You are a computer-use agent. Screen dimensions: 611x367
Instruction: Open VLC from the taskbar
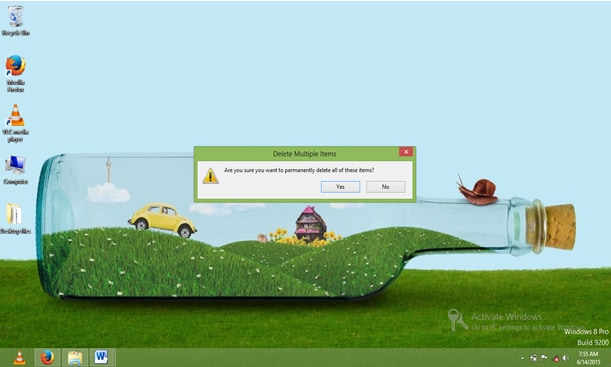point(19,357)
